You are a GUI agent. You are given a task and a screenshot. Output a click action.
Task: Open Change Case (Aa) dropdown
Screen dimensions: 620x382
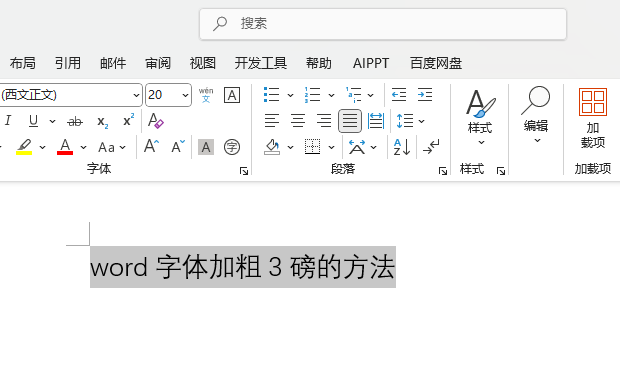[x=112, y=148]
